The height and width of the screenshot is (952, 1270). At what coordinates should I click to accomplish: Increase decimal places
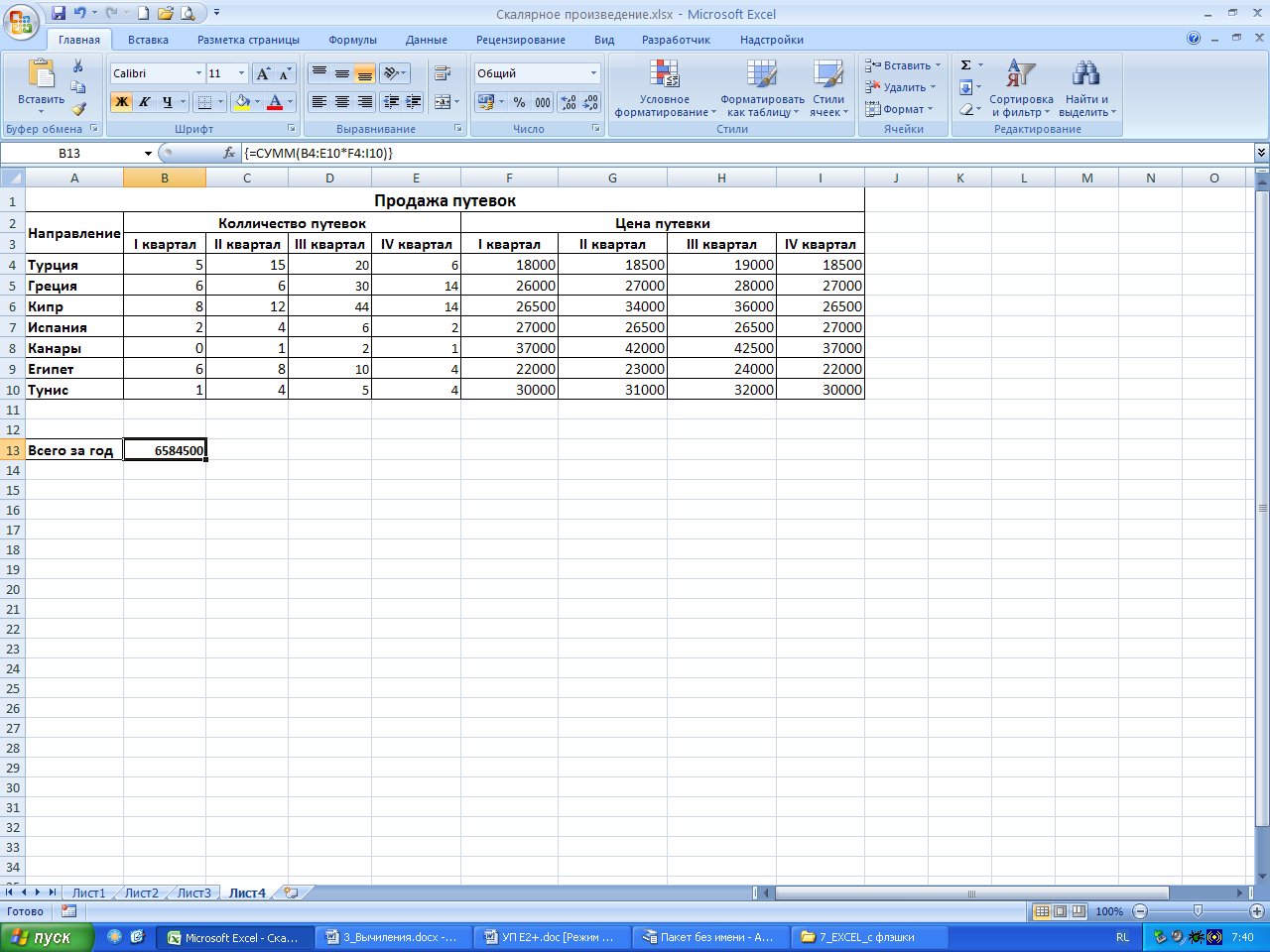point(569,101)
